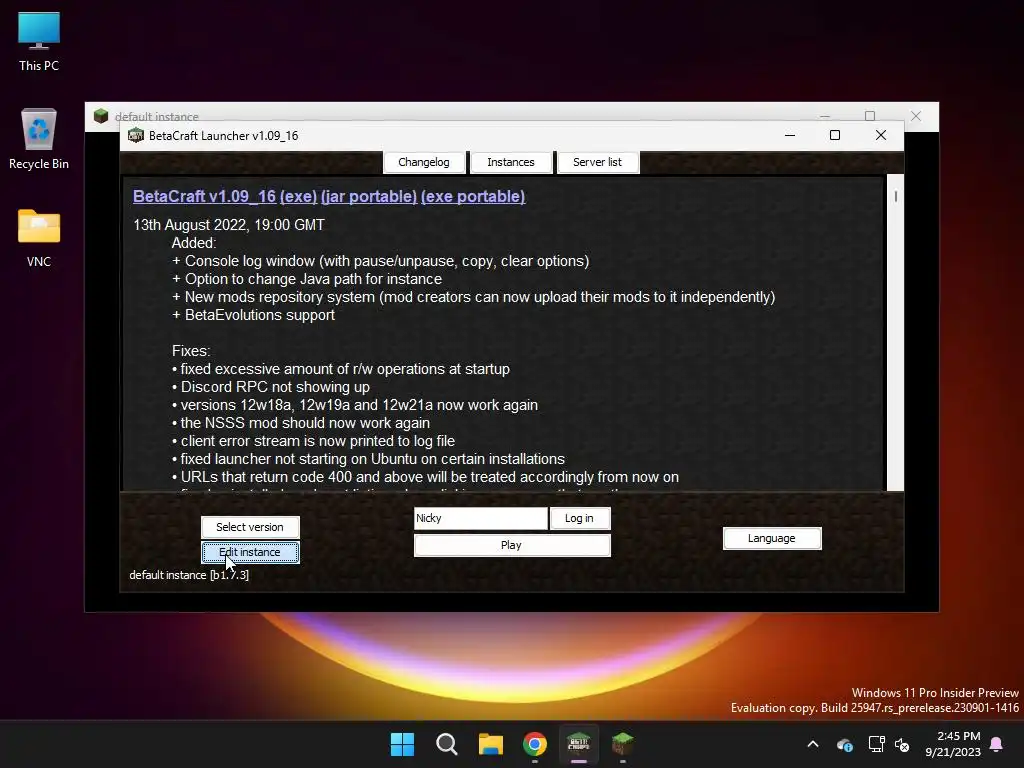1024x768 pixels.
Task: Open the Changelog tab
Action: click(x=424, y=162)
